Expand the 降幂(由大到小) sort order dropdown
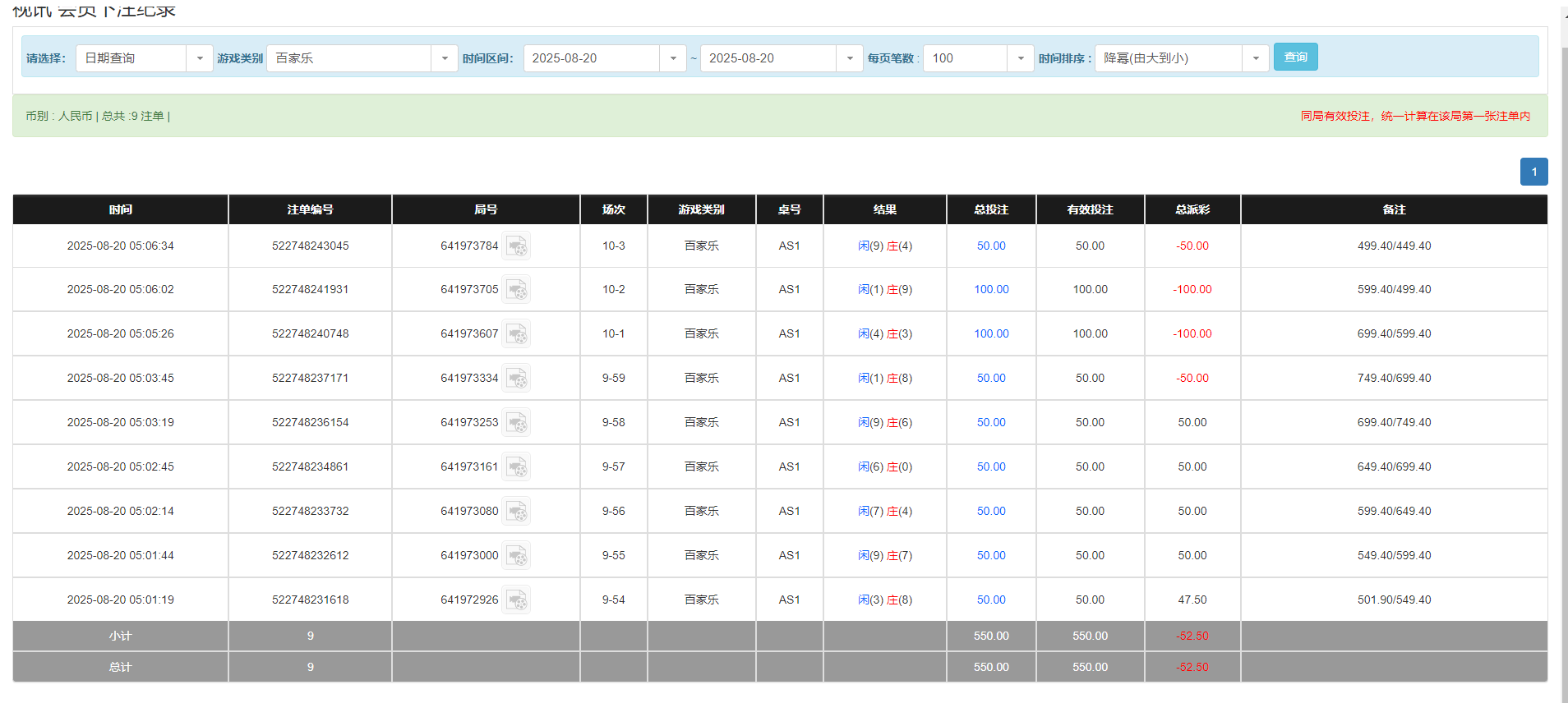1568x703 pixels. coord(1255,58)
